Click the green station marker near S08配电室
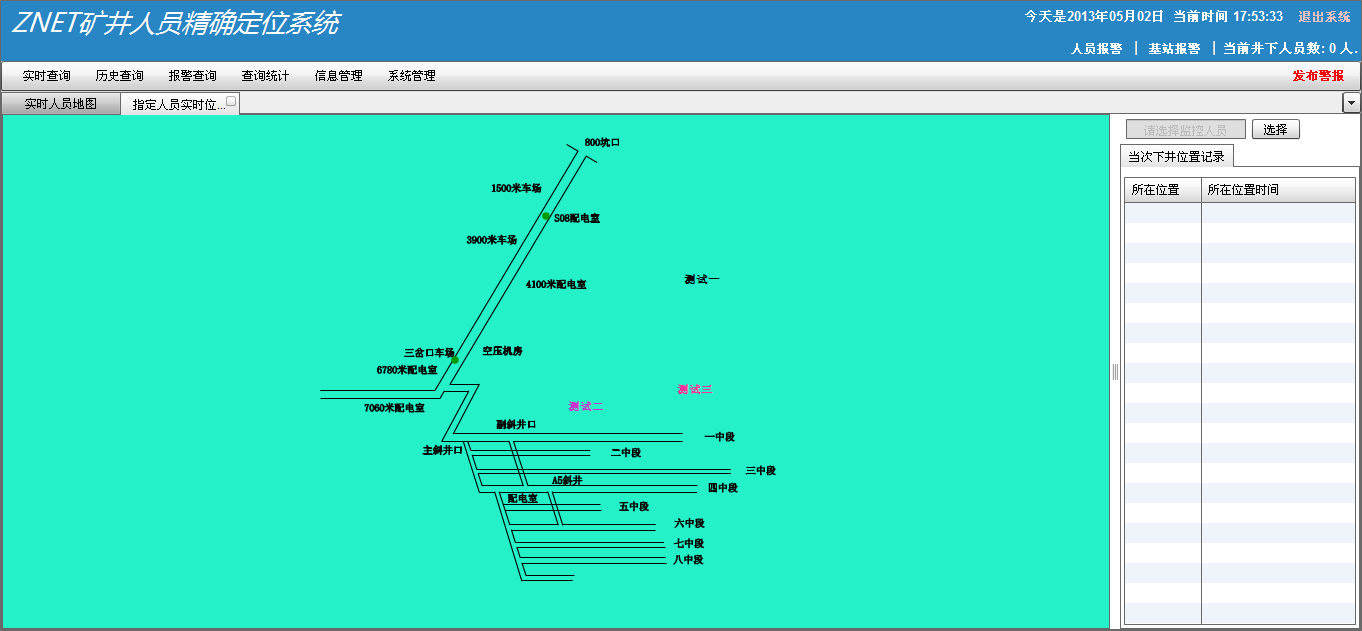 tap(546, 216)
